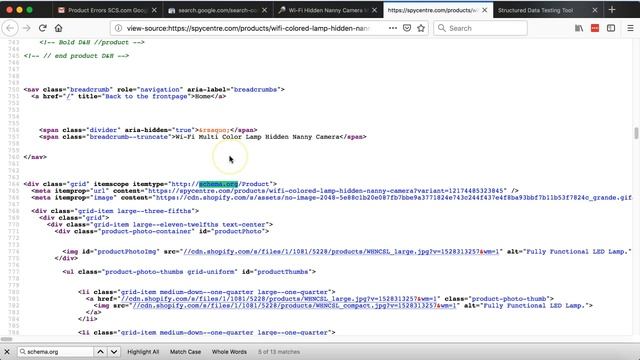
Task: Close the spycentre.com products tab
Action: 484,10
